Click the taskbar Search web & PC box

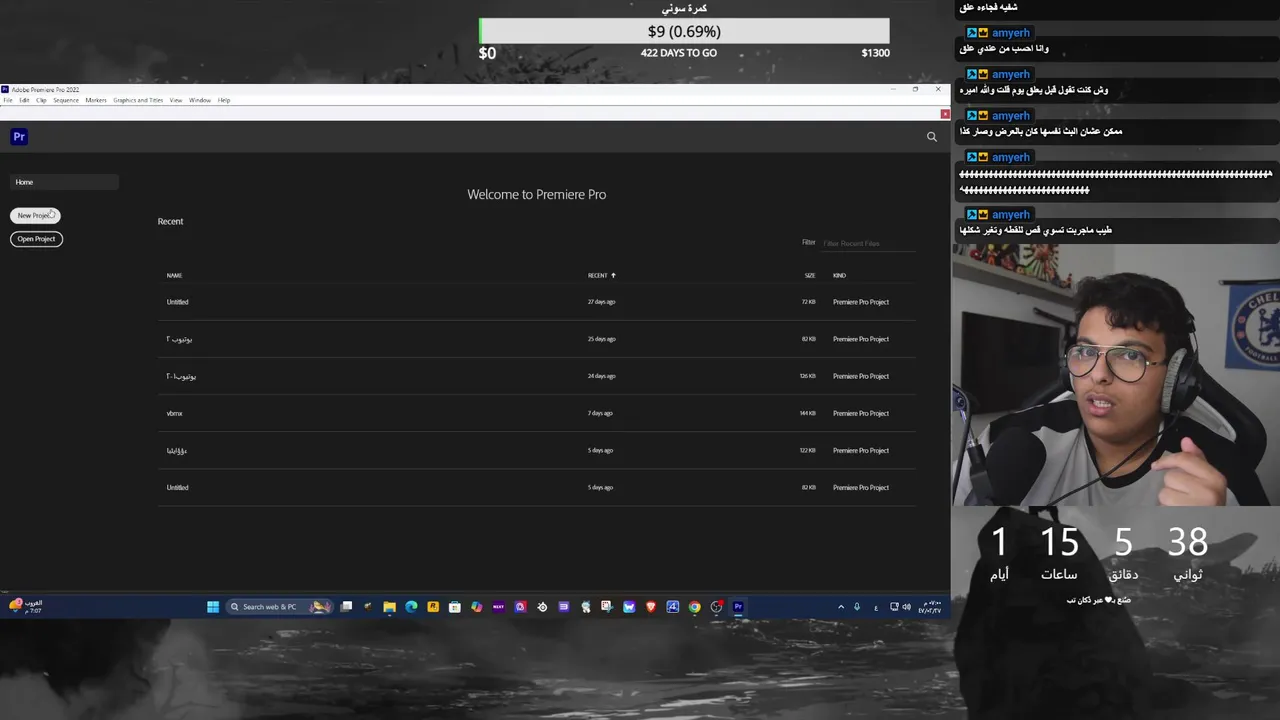pyautogui.click(x=278, y=606)
